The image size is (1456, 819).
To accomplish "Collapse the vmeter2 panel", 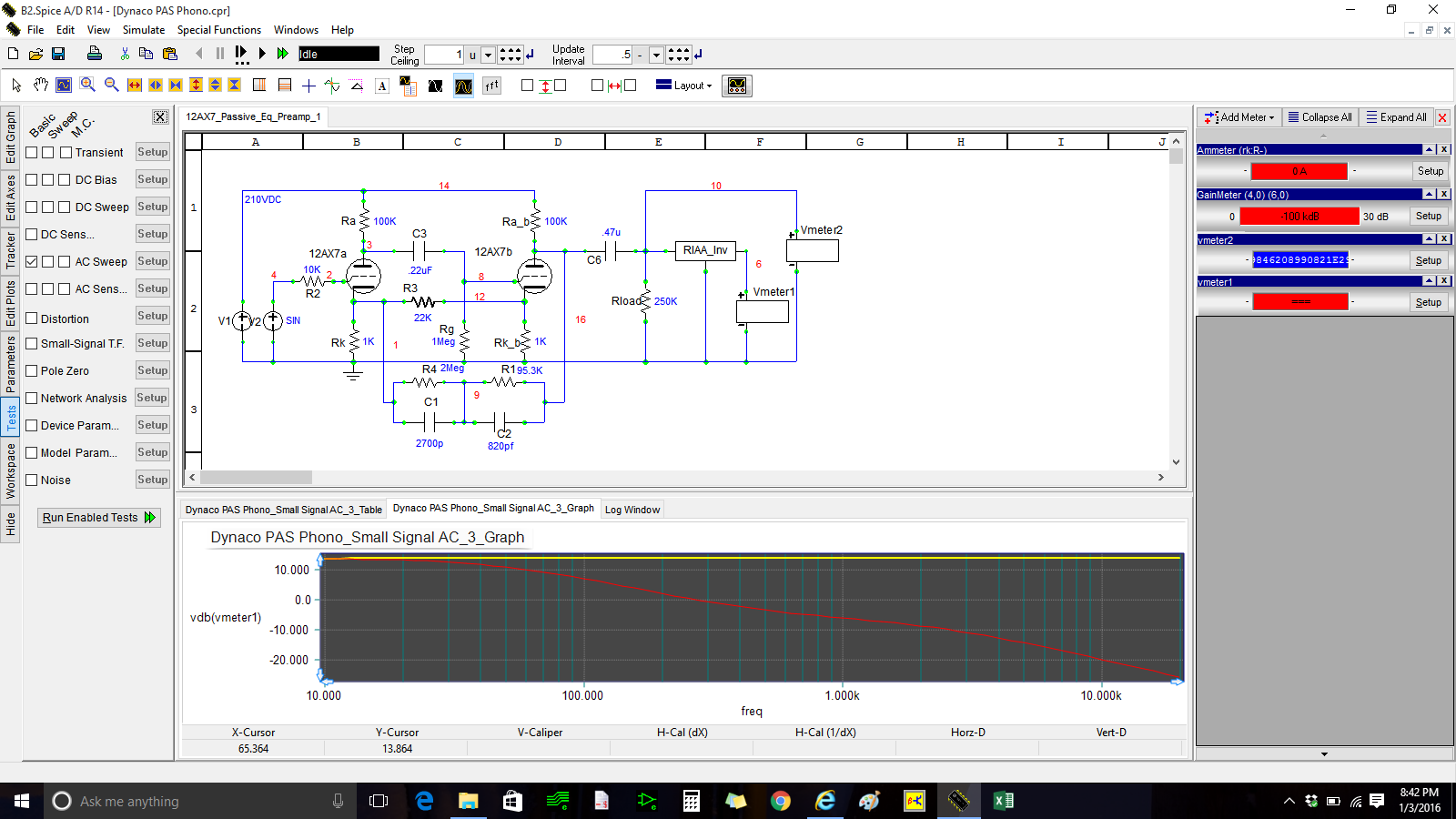I will (1430, 238).
